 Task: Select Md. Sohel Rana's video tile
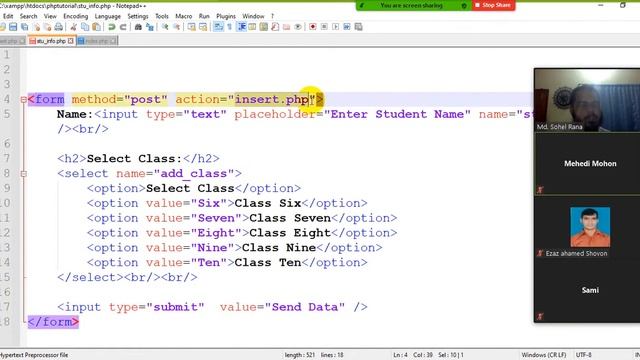[587, 100]
